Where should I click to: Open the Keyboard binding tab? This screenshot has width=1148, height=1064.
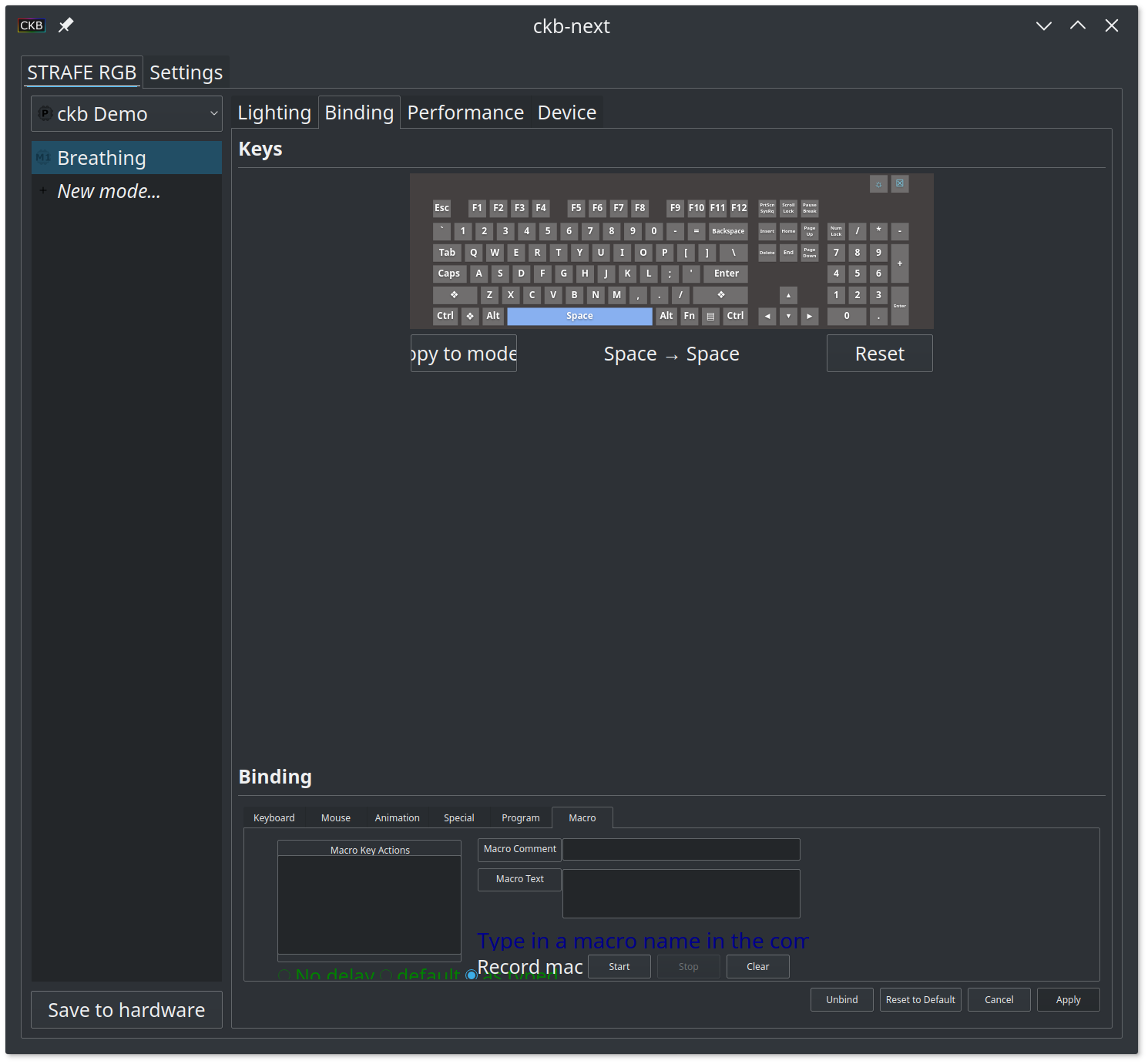[274, 818]
